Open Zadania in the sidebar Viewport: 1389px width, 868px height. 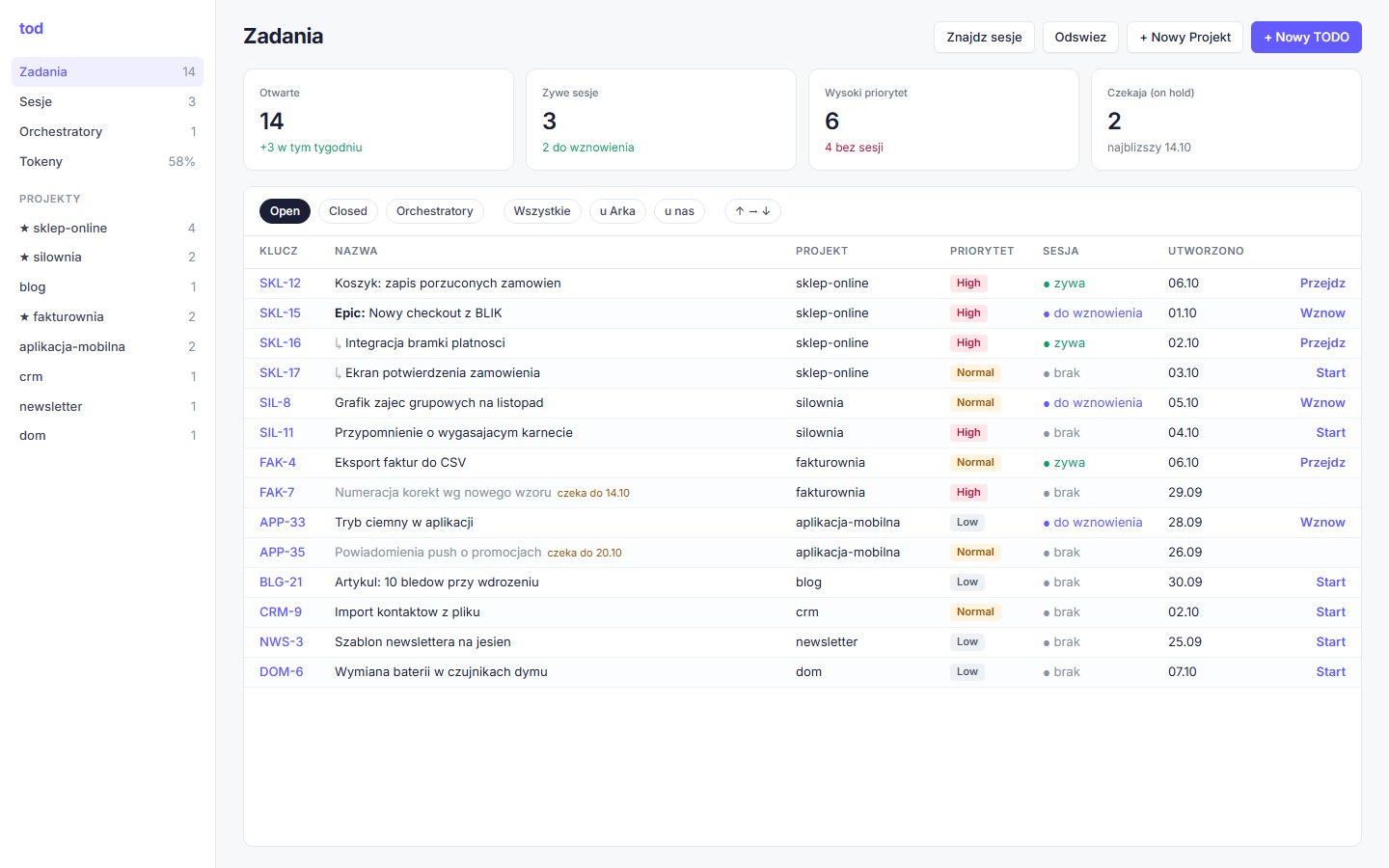(x=107, y=71)
